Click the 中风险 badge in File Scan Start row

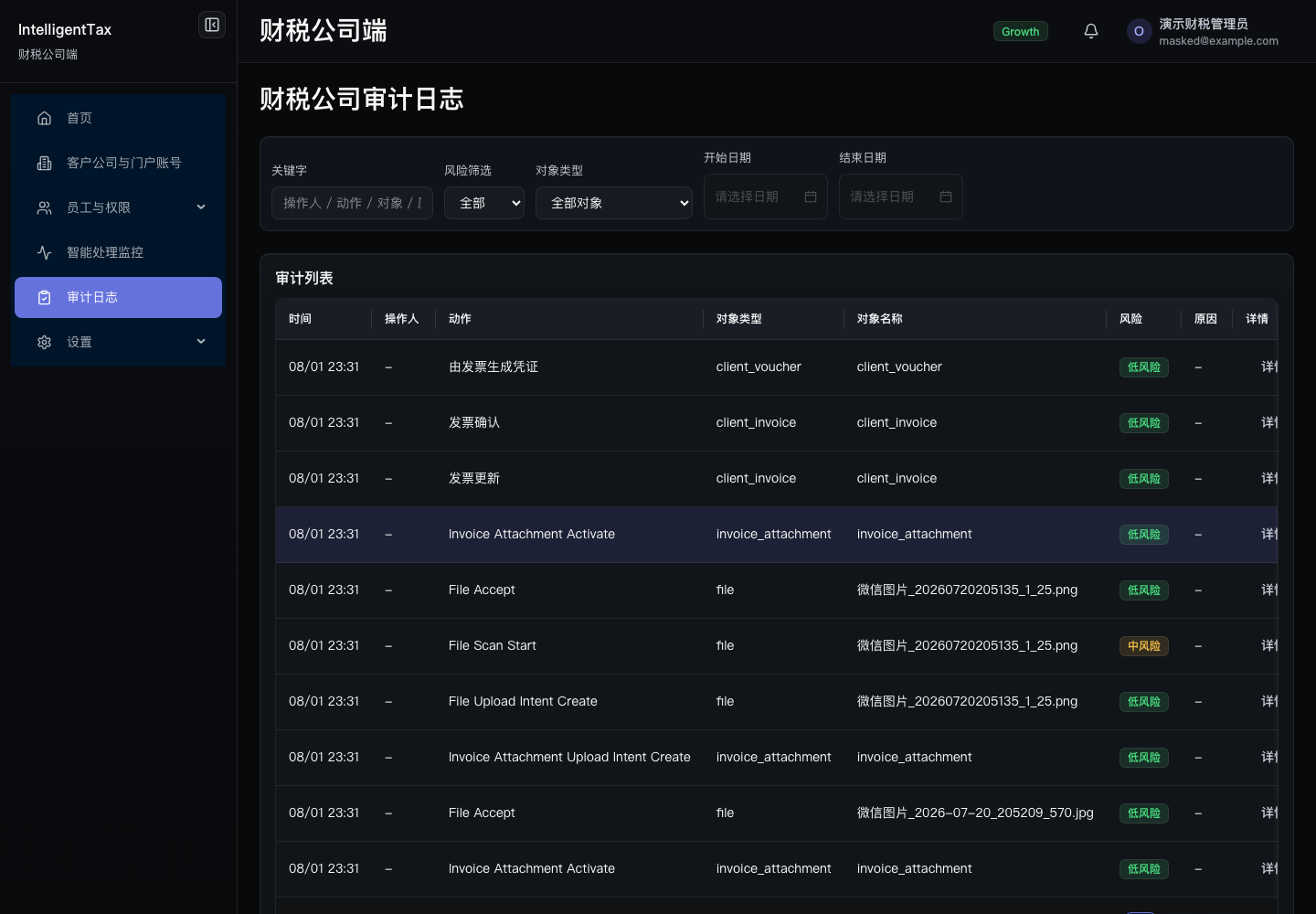(x=1144, y=646)
